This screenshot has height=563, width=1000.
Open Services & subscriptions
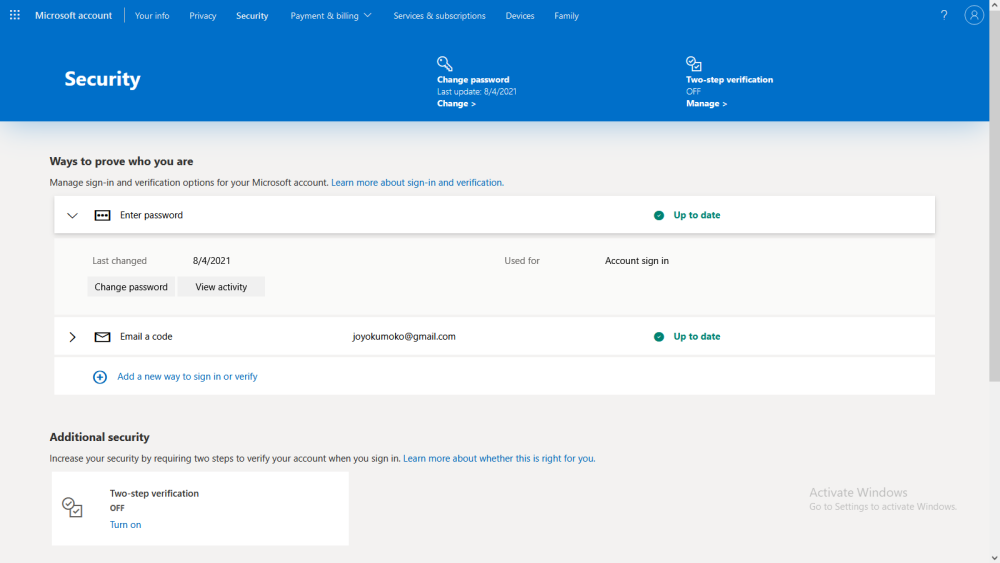439,15
